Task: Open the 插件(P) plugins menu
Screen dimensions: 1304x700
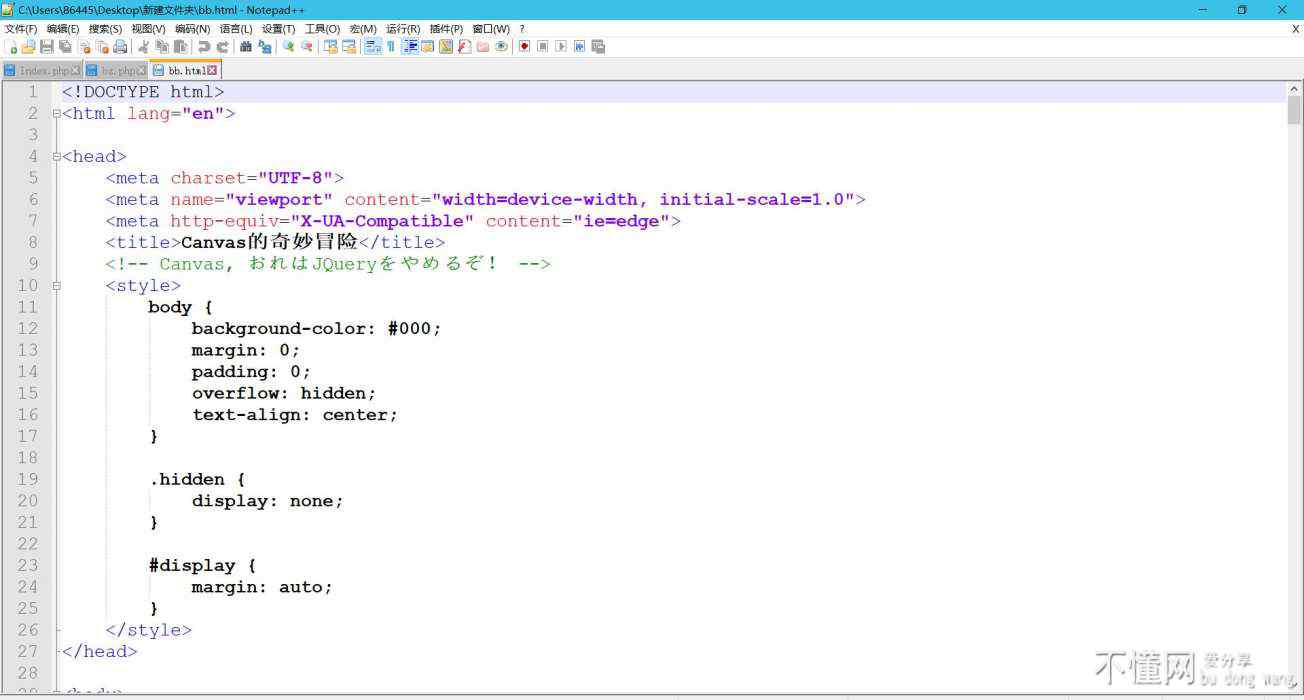Action: click(446, 29)
